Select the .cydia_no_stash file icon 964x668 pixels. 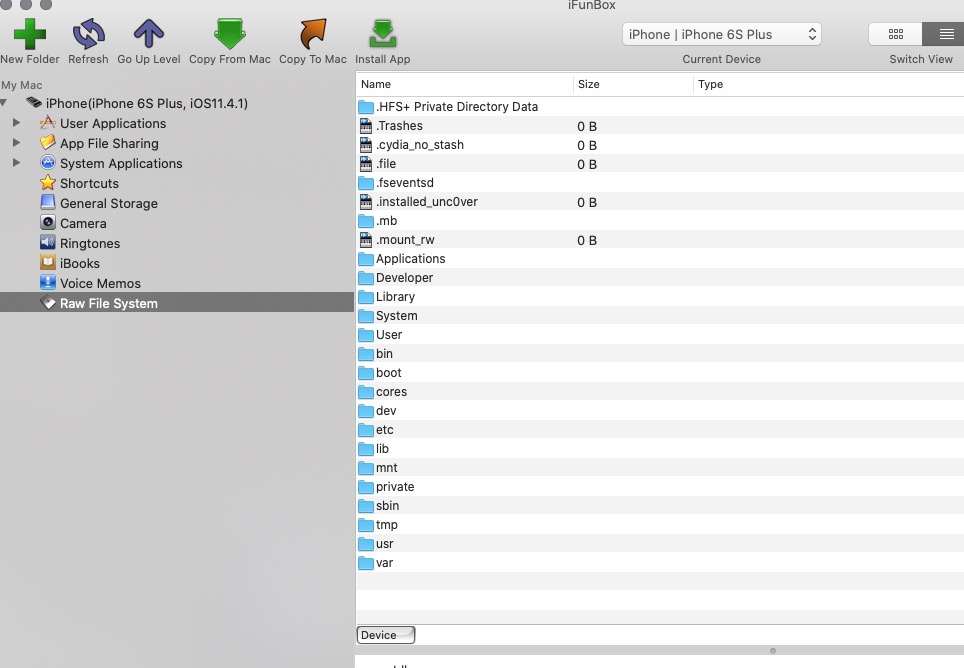[366, 145]
